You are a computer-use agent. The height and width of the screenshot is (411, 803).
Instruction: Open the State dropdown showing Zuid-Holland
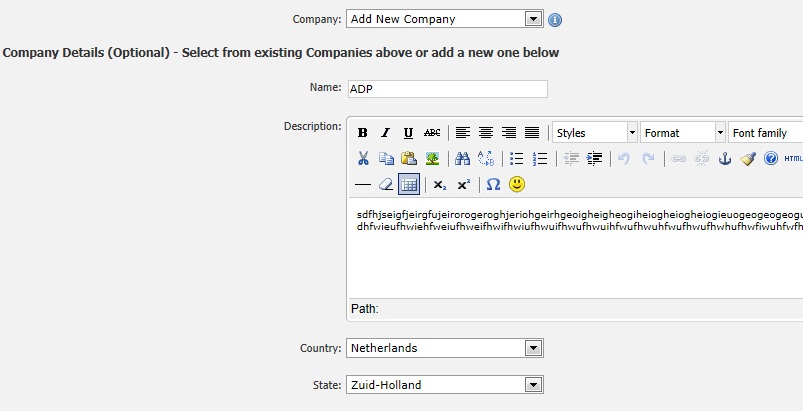[445, 385]
